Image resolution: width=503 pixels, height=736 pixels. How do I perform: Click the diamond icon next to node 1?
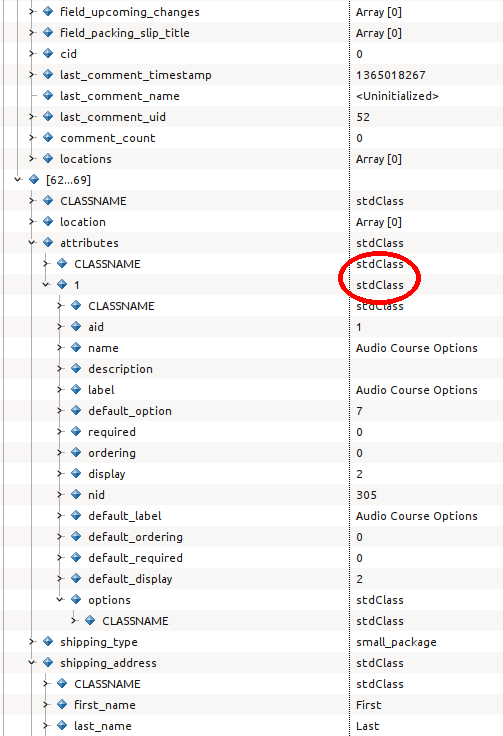coord(62,284)
